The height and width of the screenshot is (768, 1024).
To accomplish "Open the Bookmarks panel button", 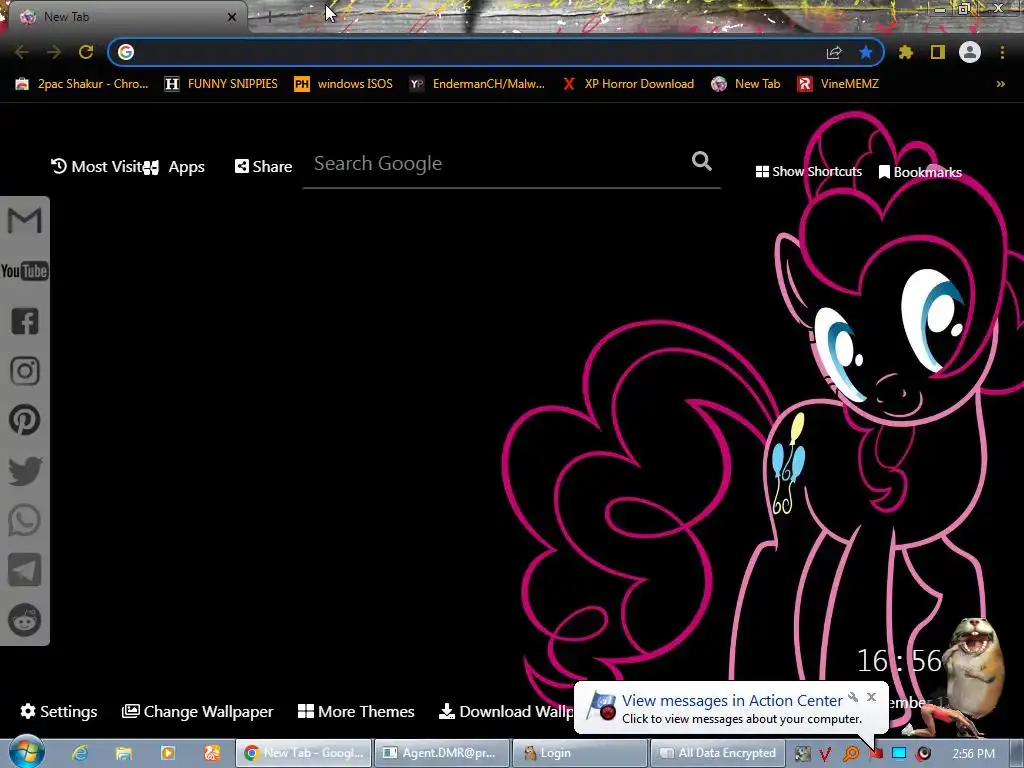I will click(x=920, y=172).
